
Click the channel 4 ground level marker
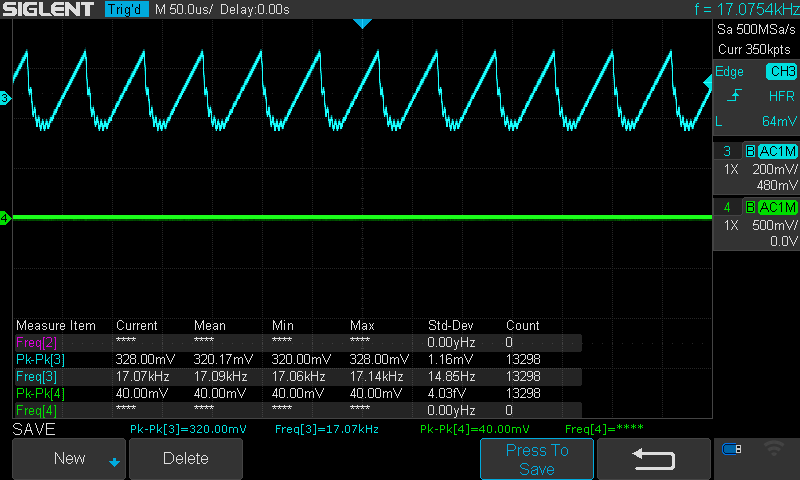pos(5,218)
